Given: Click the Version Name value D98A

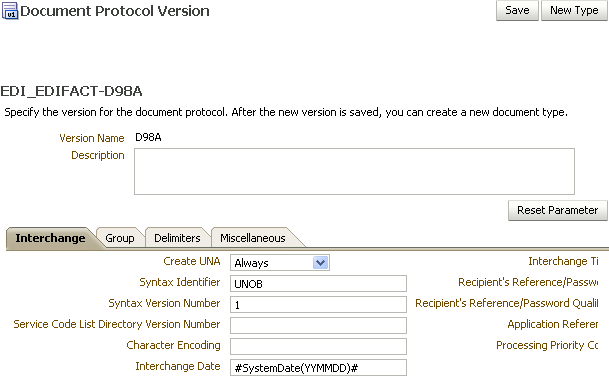Looking at the screenshot, I should point(148,137).
